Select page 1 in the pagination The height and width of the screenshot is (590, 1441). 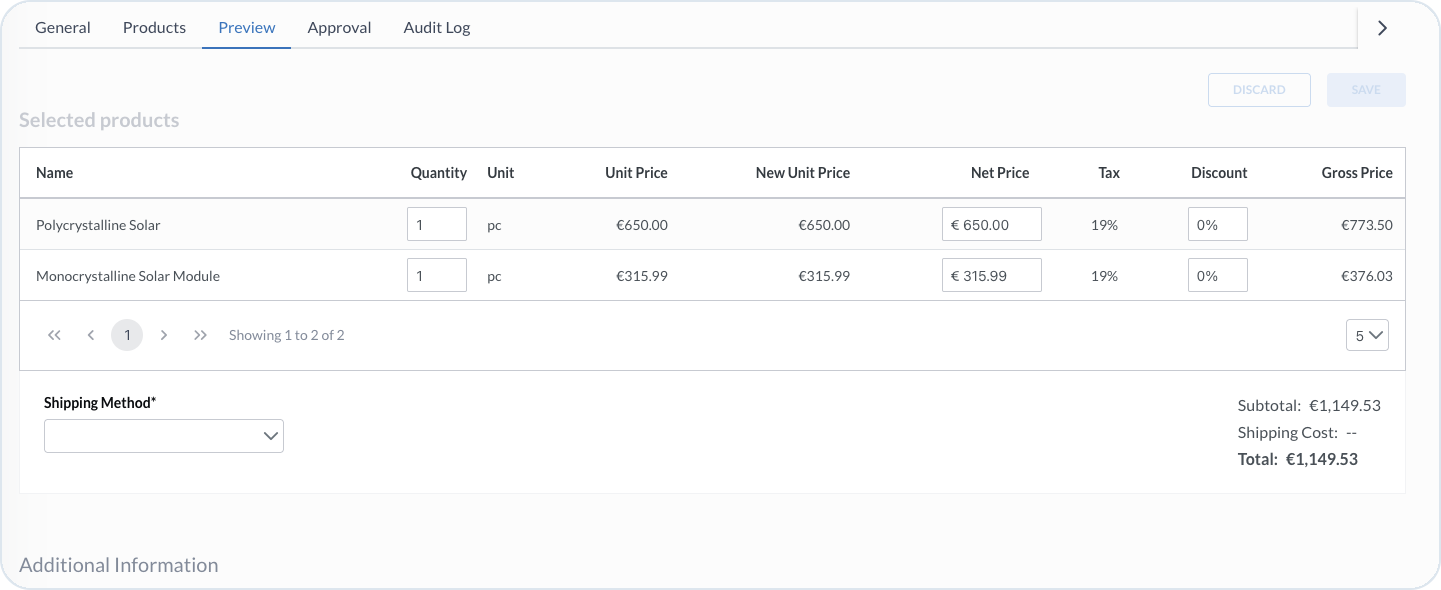[127, 335]
